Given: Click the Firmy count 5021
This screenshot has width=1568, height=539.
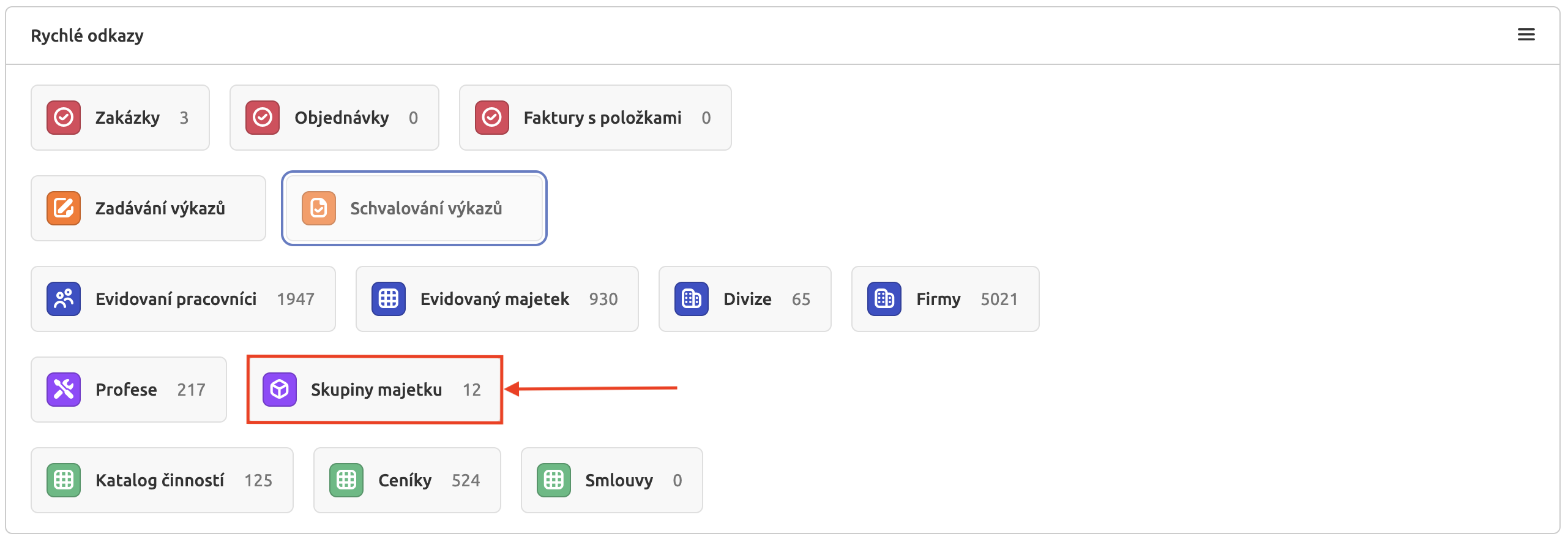Looking at the screenshot, I should click(999, 299).
